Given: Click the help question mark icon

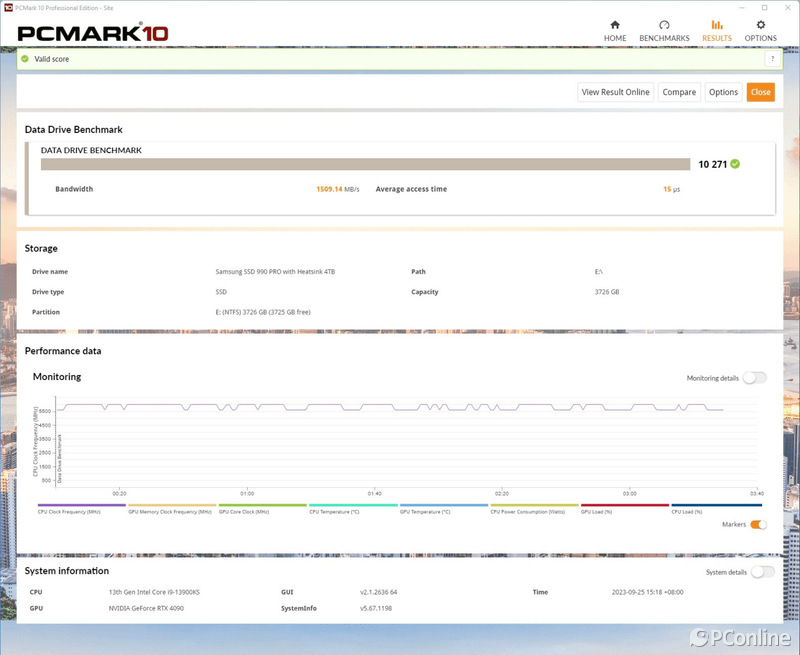Looking at the screenshot, I should click(771, 59).
